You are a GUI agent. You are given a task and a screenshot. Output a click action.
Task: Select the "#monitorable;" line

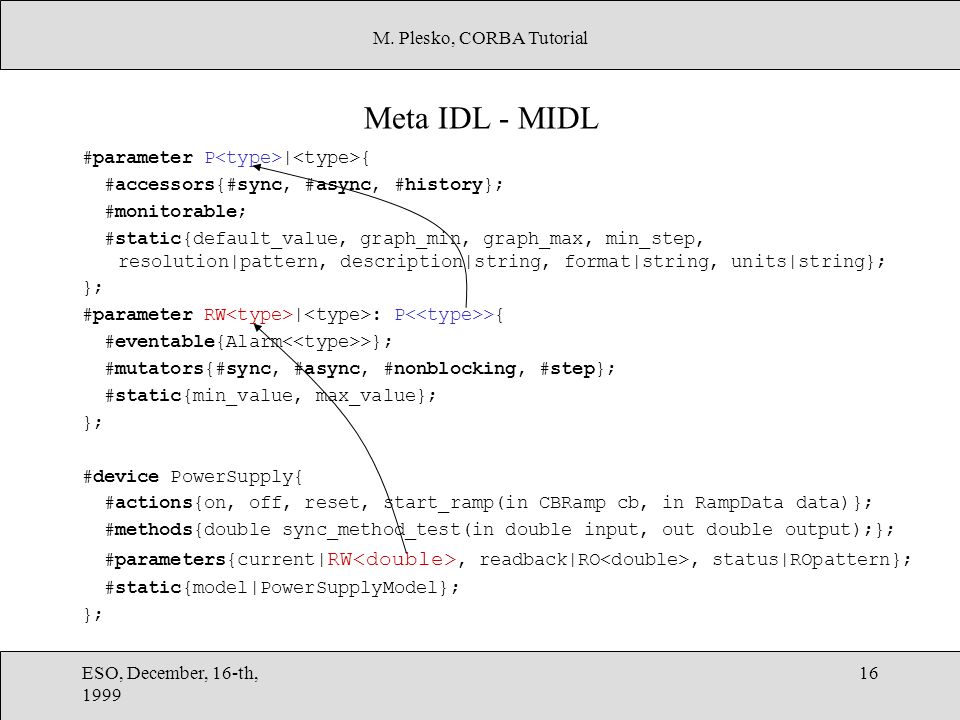pos(176,212)
